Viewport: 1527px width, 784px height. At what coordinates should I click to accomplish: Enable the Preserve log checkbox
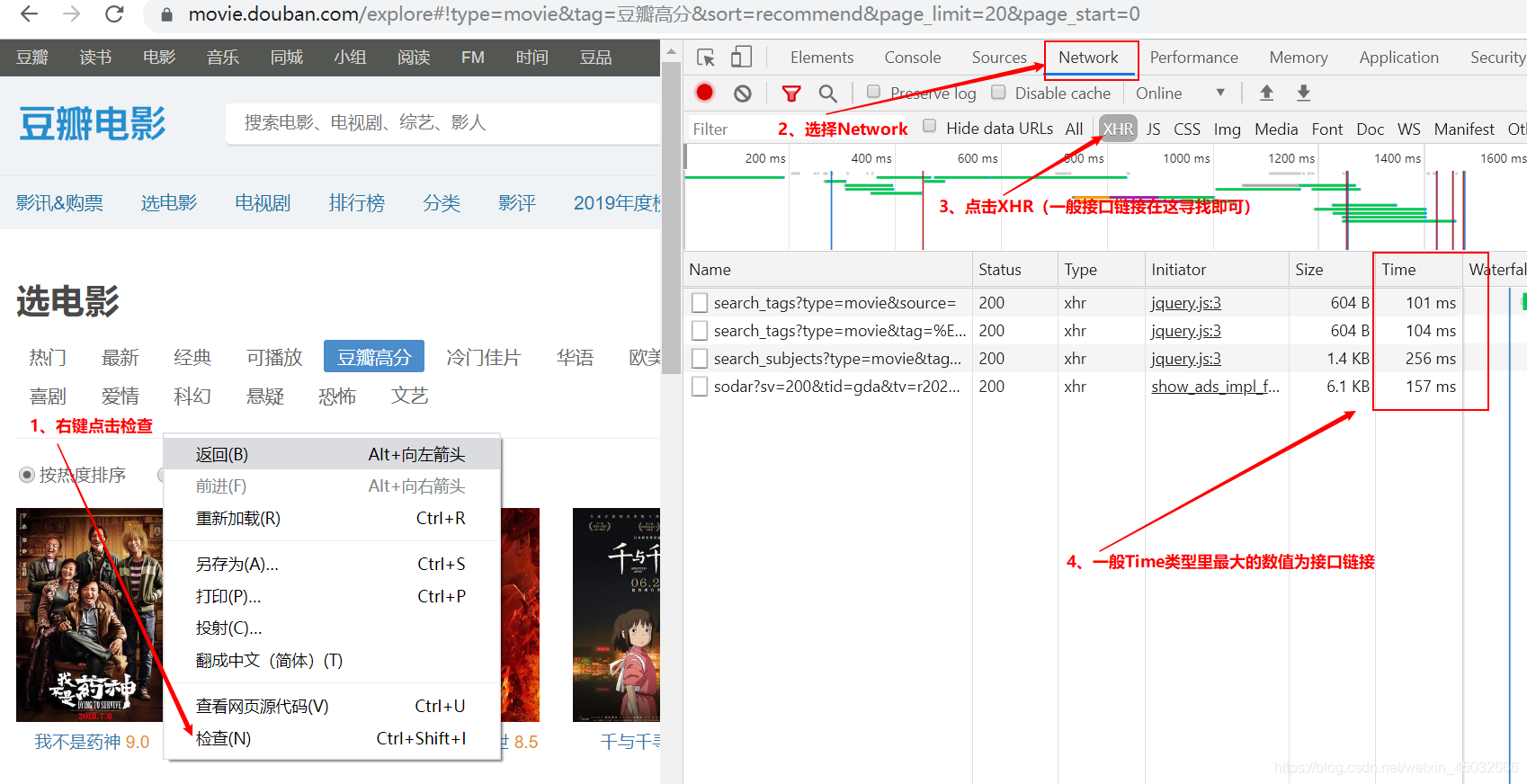873,92
